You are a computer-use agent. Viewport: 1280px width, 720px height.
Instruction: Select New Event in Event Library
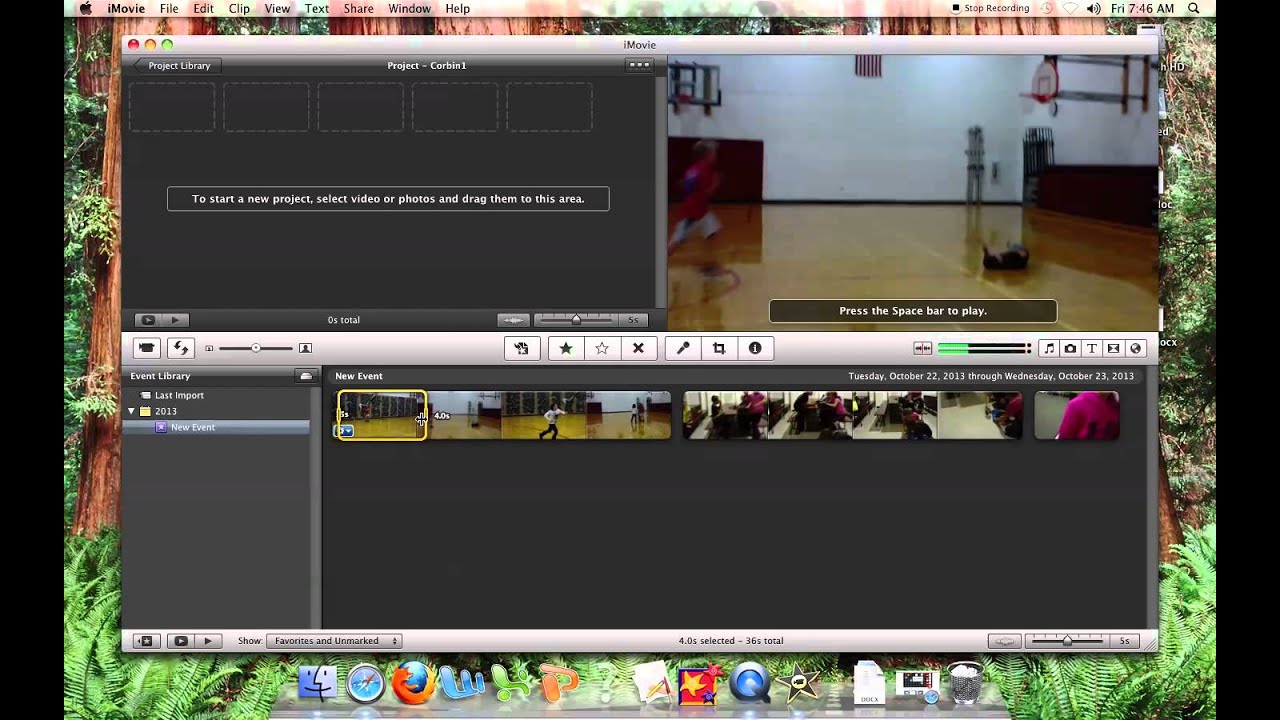[193, 427]
